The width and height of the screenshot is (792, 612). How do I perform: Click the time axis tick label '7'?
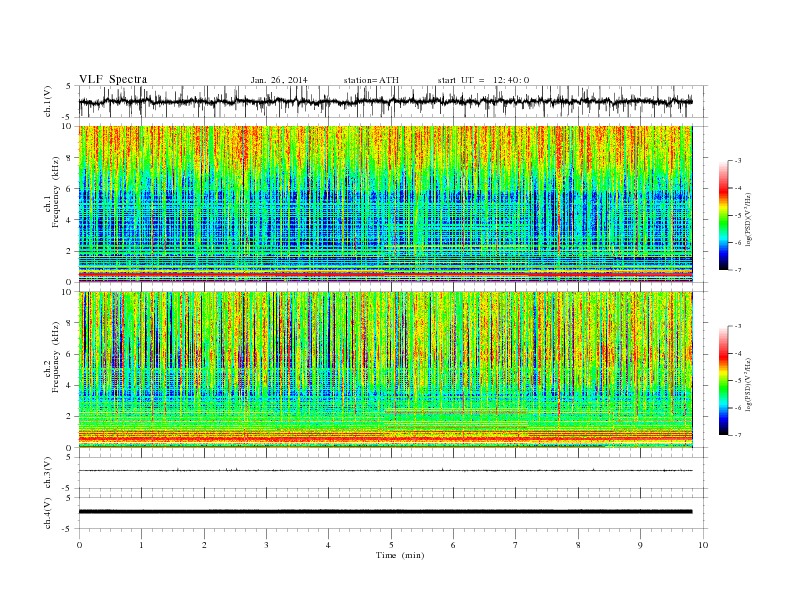point(516,545)
